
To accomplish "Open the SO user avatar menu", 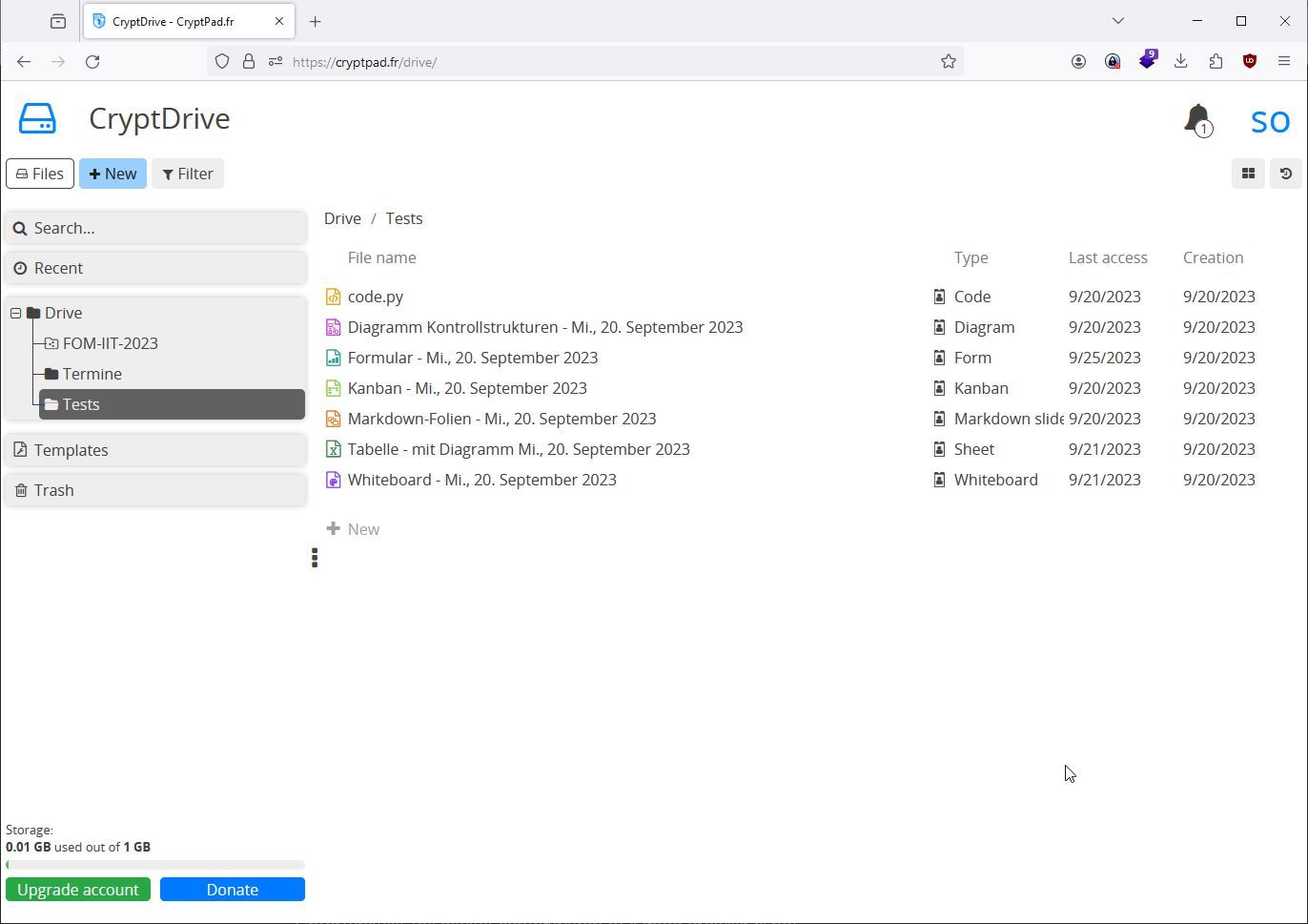I will [1270, 121].
